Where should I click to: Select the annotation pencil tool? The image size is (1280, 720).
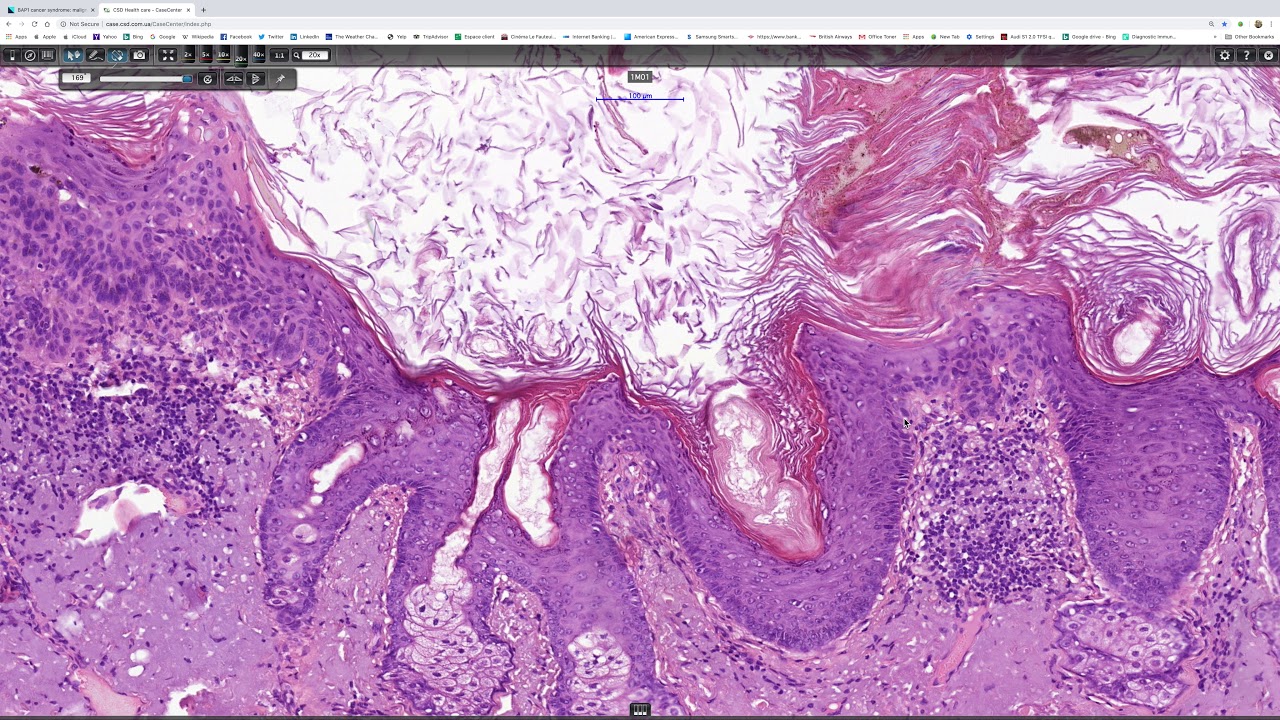point(95,55)
